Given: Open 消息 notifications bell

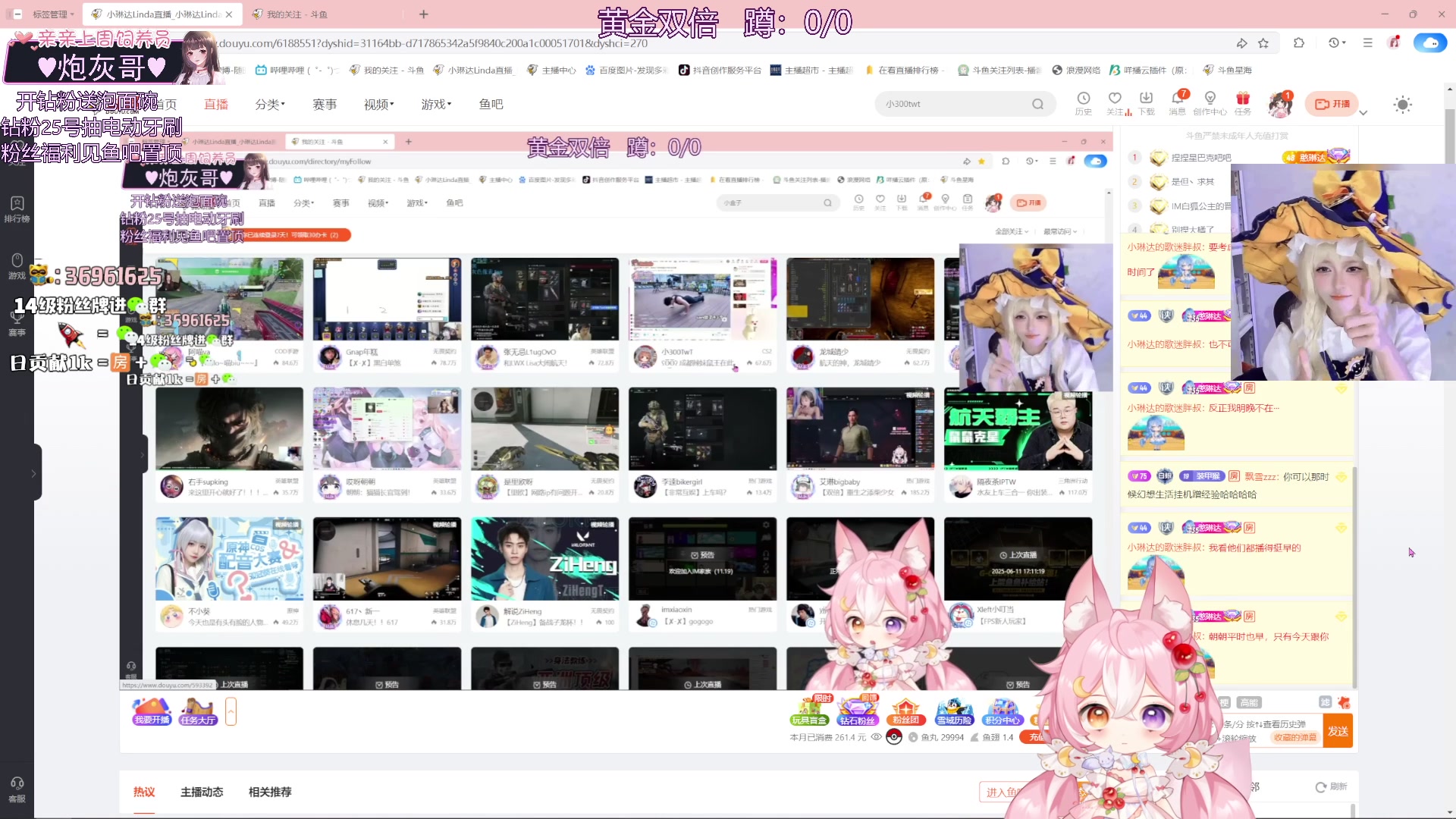Looking at the screenshot, I should tap(1178, 103).
